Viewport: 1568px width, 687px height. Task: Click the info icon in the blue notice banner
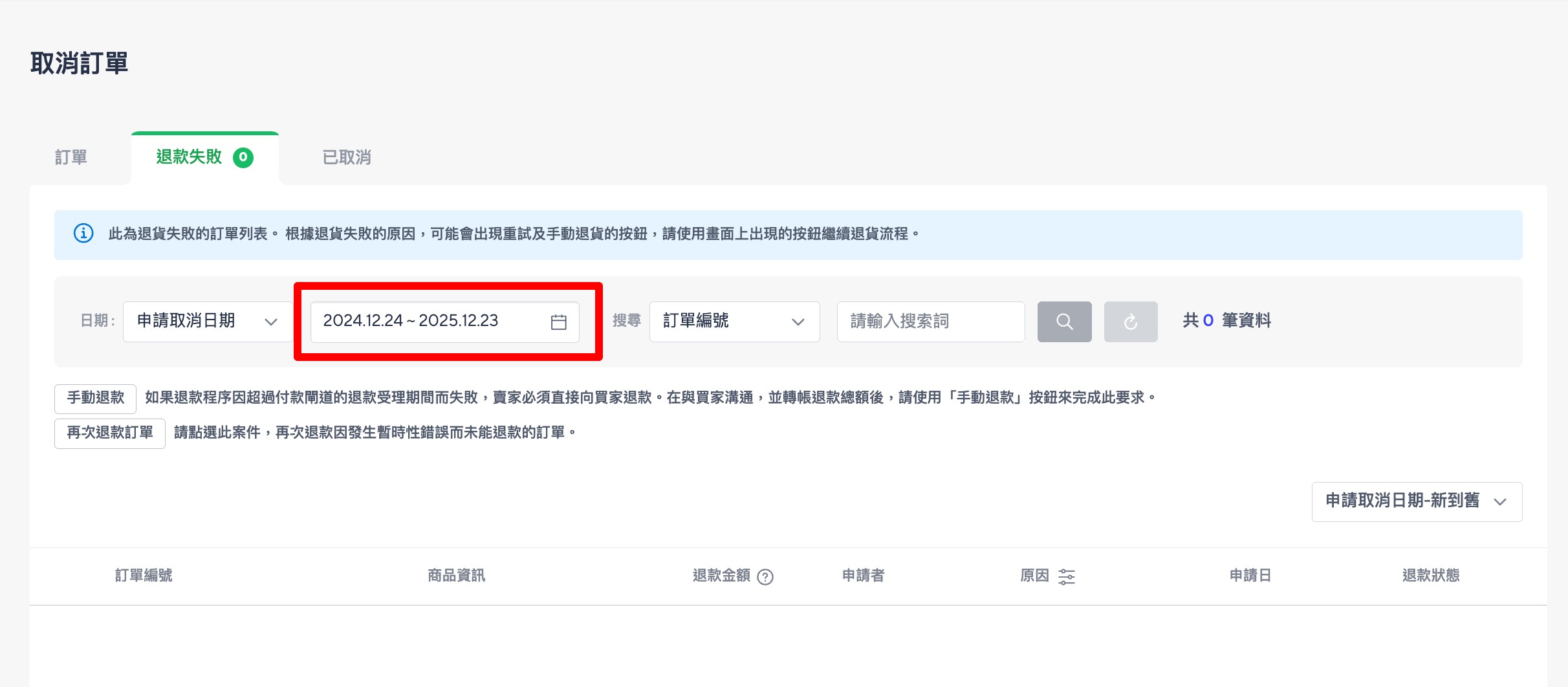coord(83,234)
